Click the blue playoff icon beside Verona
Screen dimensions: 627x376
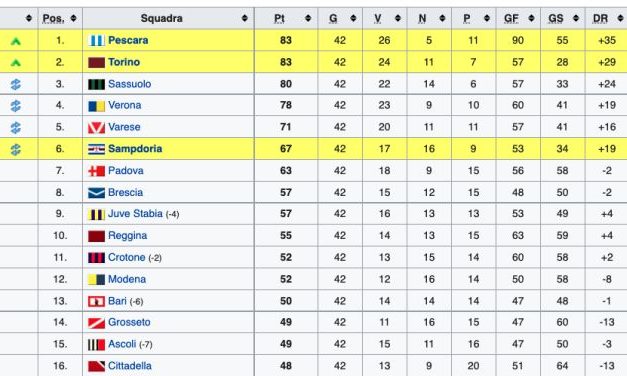(16, 106)
